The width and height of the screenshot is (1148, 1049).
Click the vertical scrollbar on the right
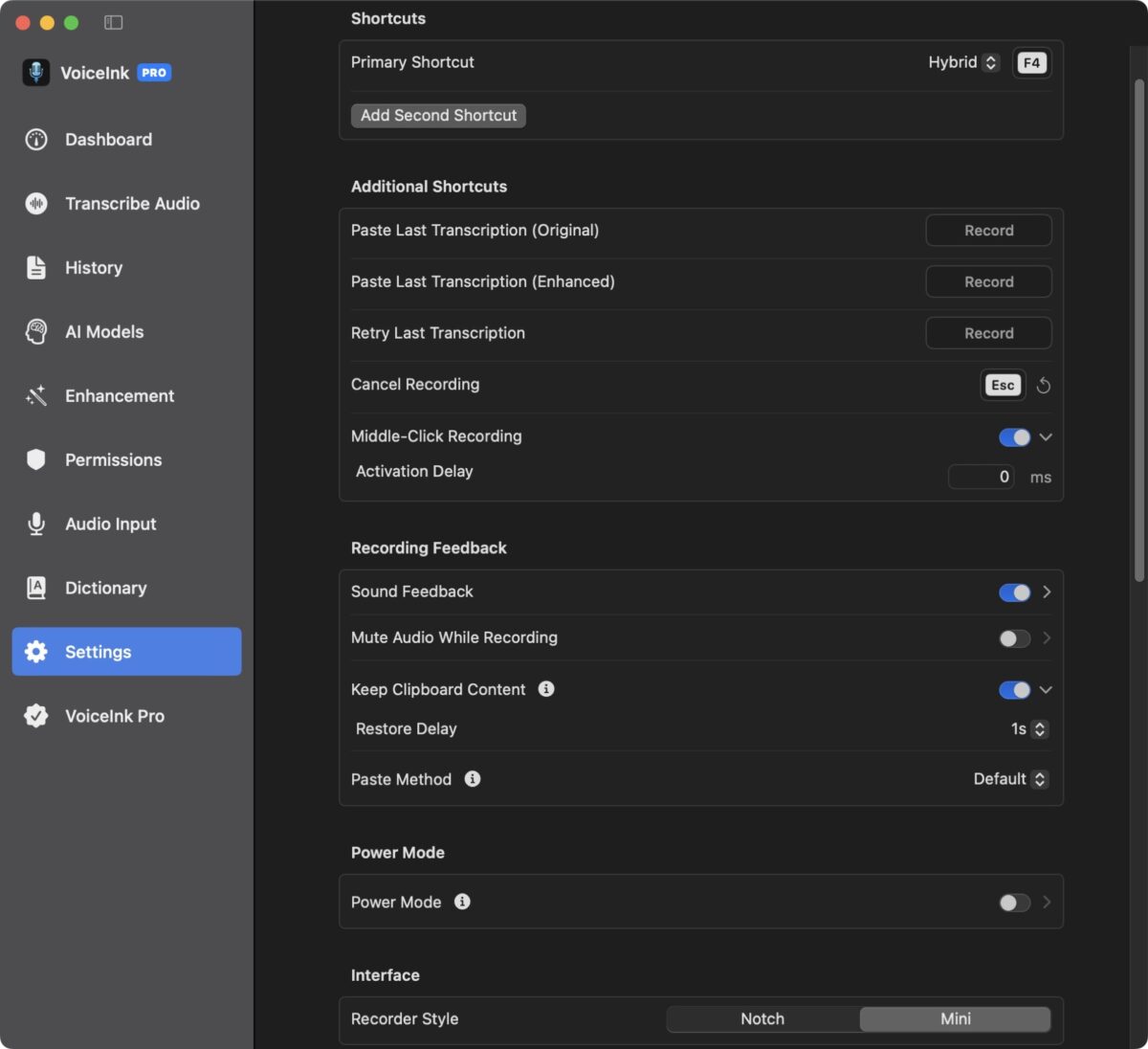tap(1138, 330)
